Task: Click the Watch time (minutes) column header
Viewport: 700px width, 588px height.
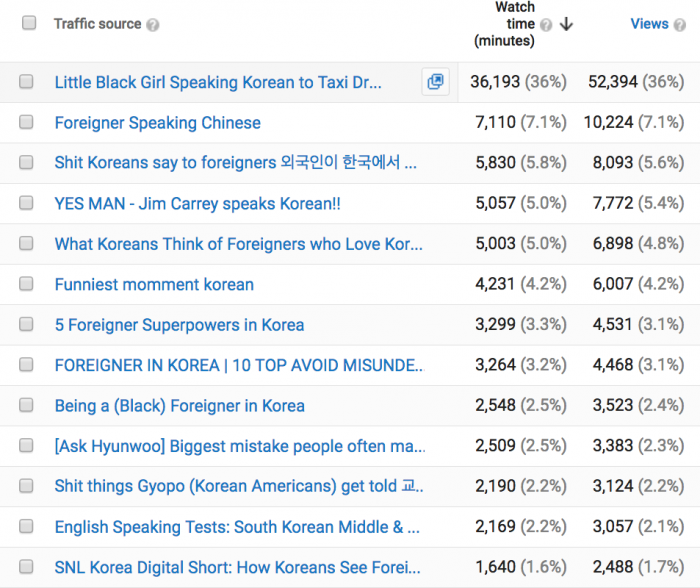Action: pyautogui.click(x=504, y=24)
